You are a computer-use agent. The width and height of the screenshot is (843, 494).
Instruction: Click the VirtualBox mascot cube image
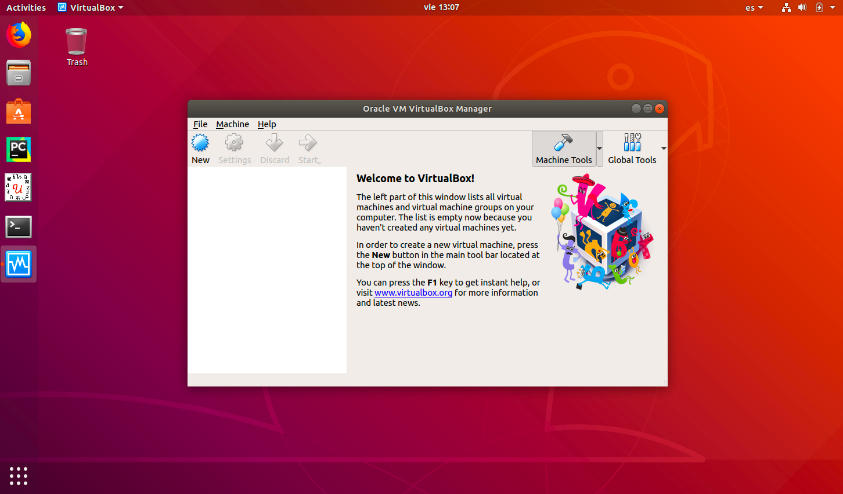click(602, 231)
